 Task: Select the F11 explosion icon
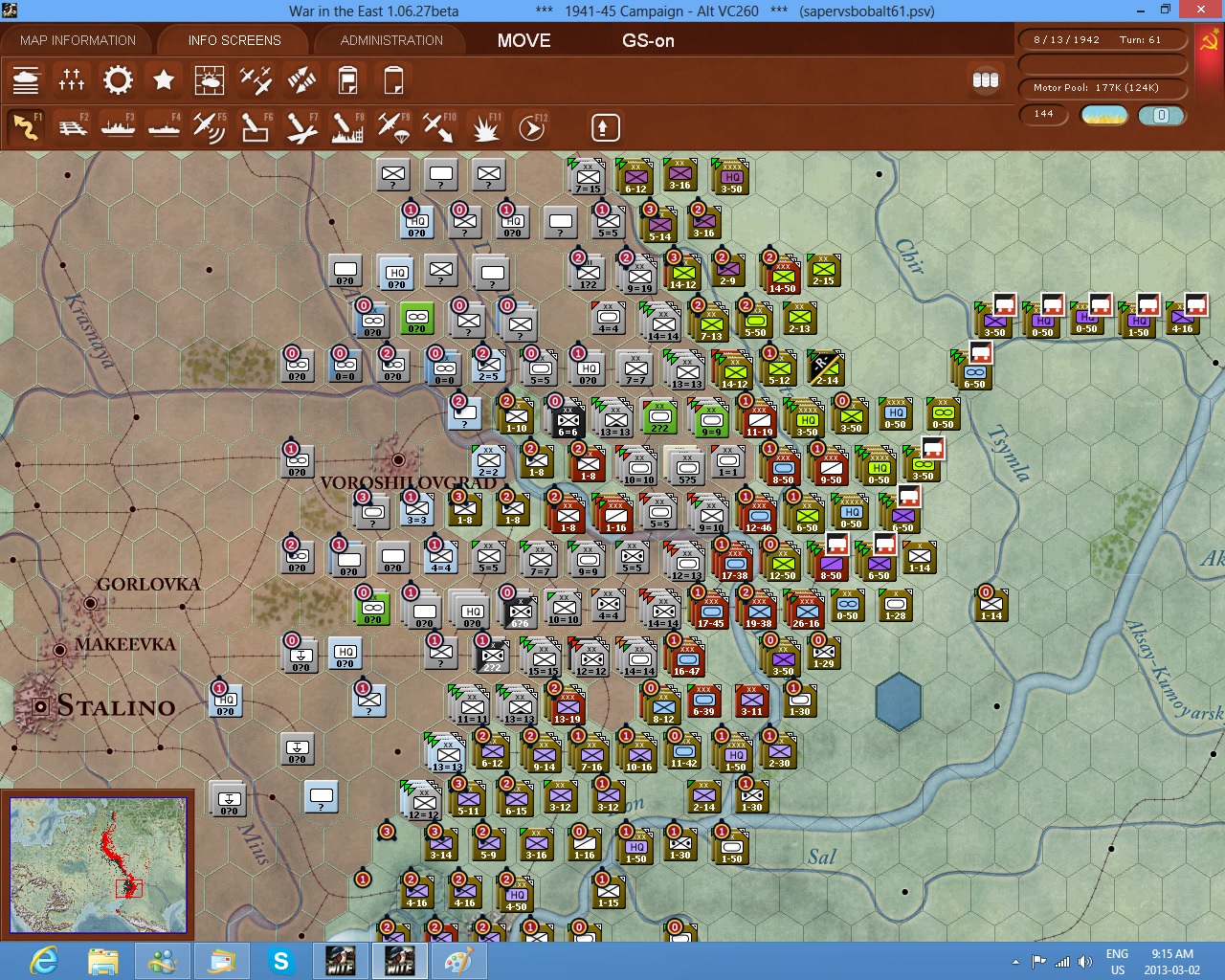(485, 126)
